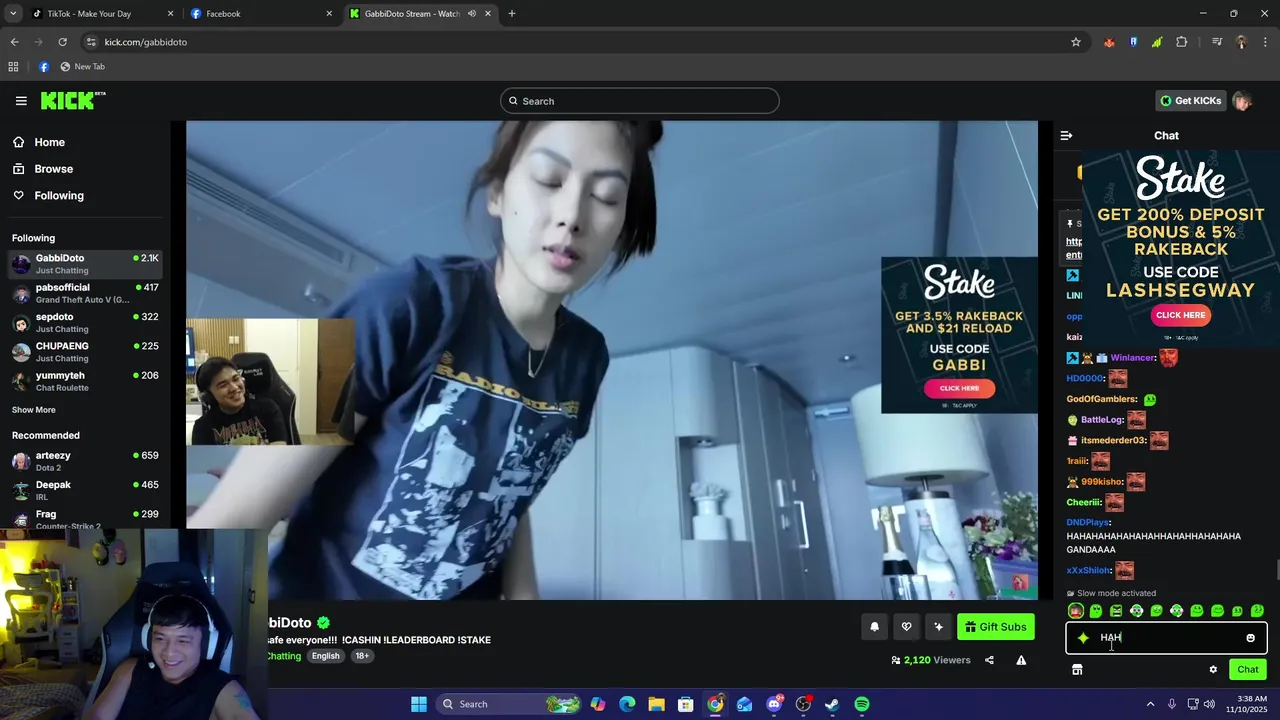Viewport: 1280px width, 720px height.
Task: Open the Kick hamburger sidebar menu
Action: (21, 100)
